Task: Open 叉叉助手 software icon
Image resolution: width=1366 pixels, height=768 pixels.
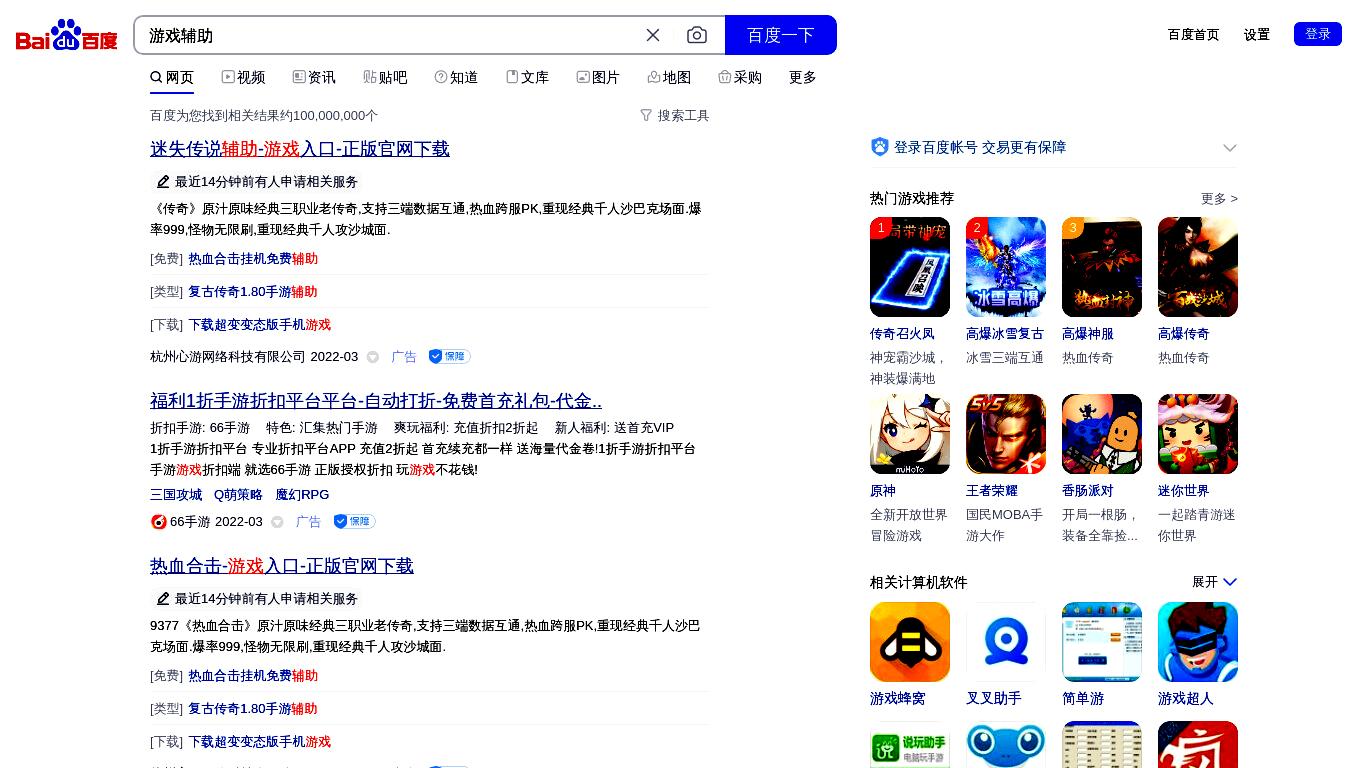Action: [x=1006, y=642]
